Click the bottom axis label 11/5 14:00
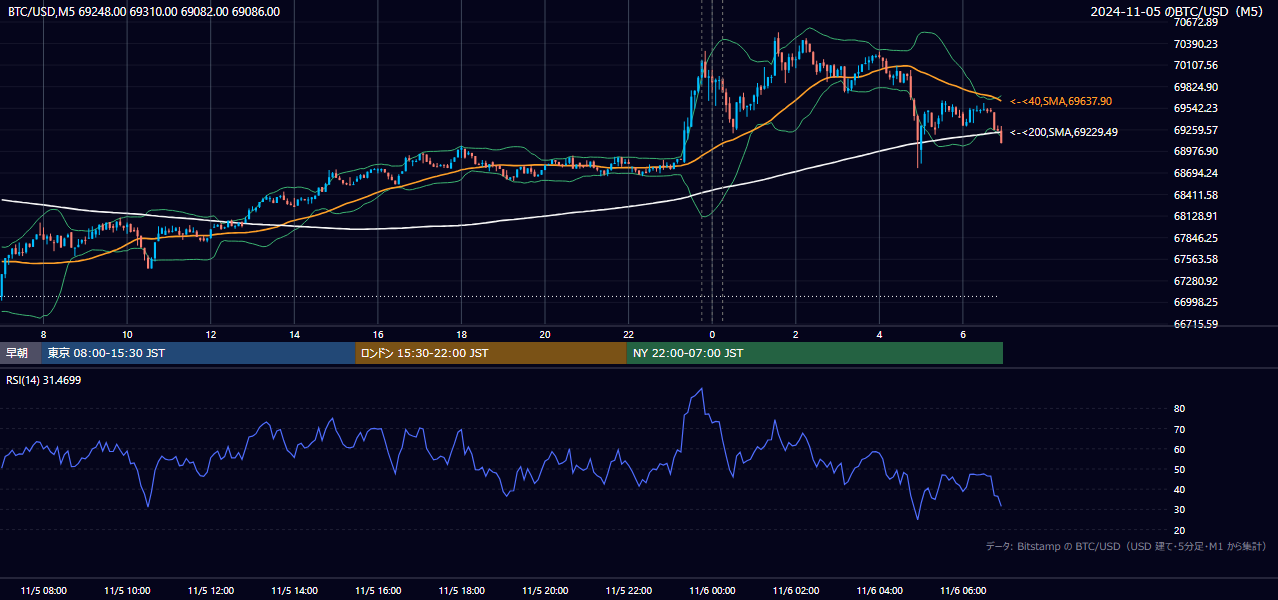 click(294, 590)
